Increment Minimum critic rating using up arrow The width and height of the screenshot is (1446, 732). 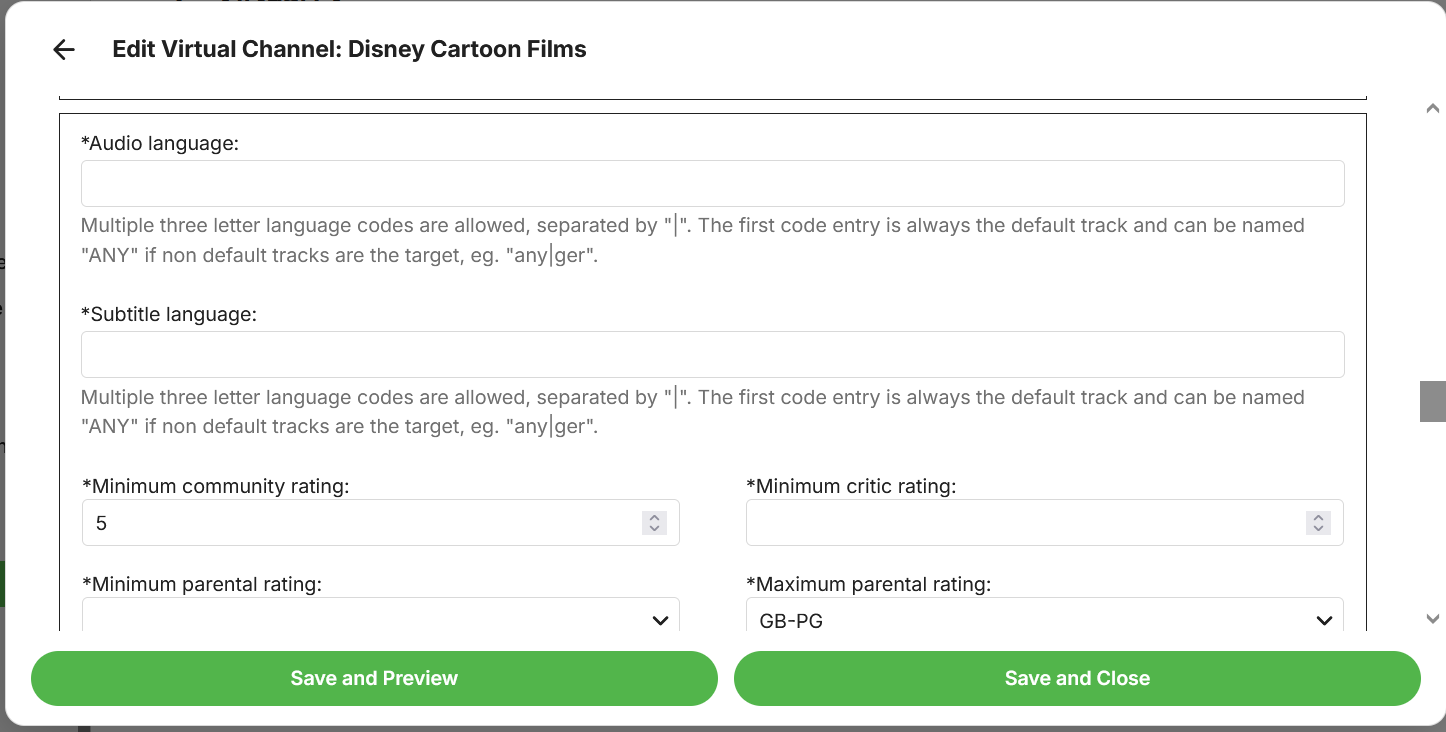pos(1318,517)
